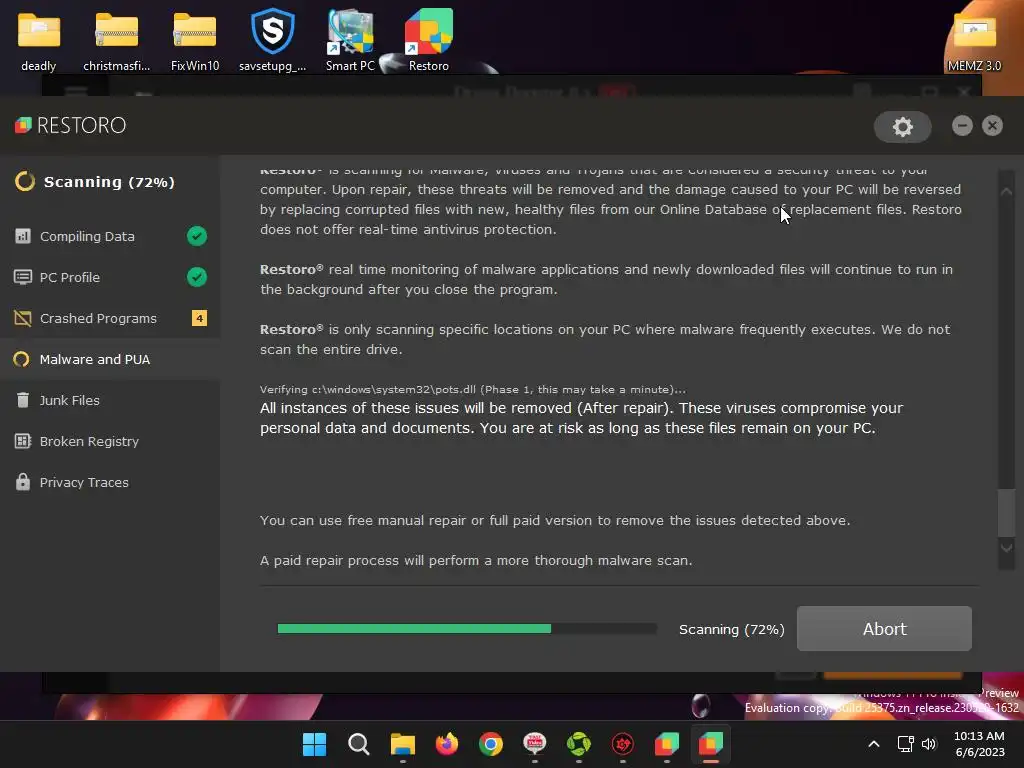Screen dimensions: 1024x768
Task: Launch Google Chrome from the taskbar
Action: [x=490, y=744]
